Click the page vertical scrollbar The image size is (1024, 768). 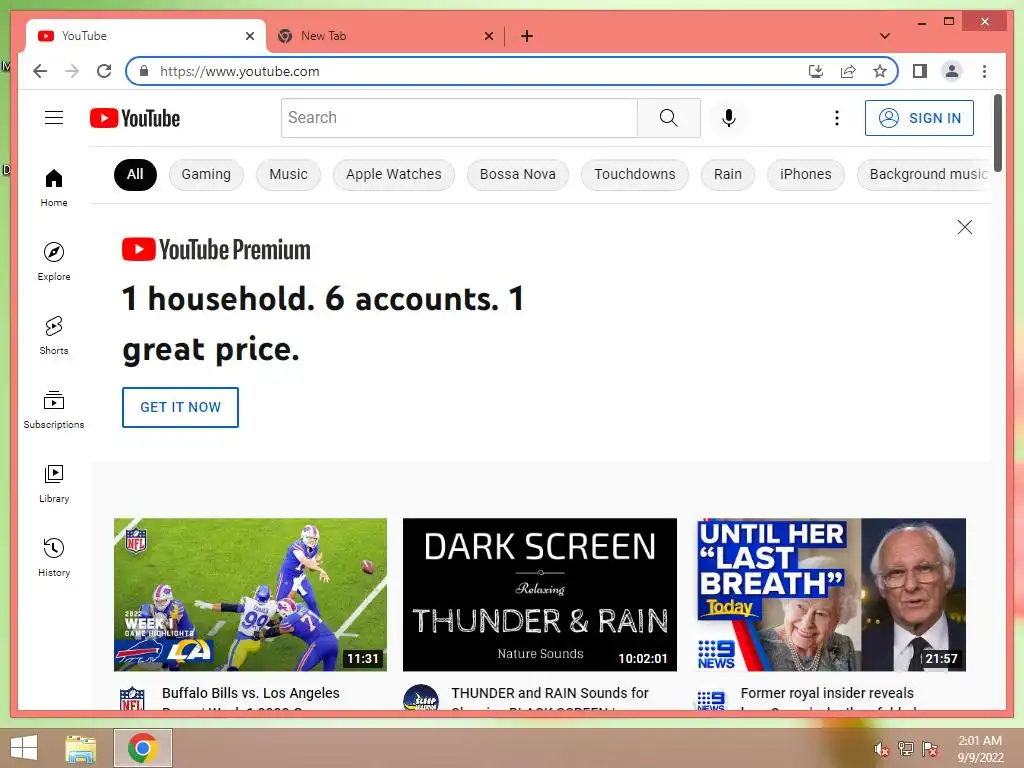998,133
